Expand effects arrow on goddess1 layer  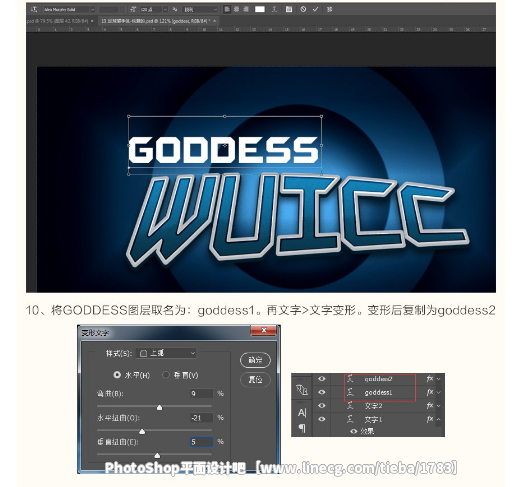pyautogui.click(x=439, y=393)
